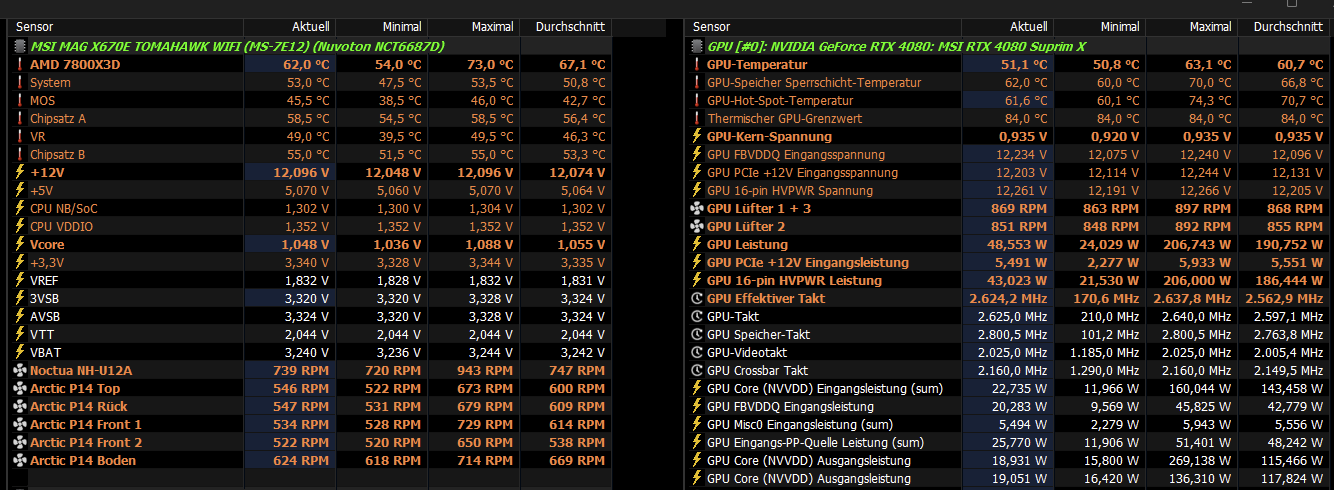Sort by Sensor column in the mainboard panel

[x=126, y=26]
